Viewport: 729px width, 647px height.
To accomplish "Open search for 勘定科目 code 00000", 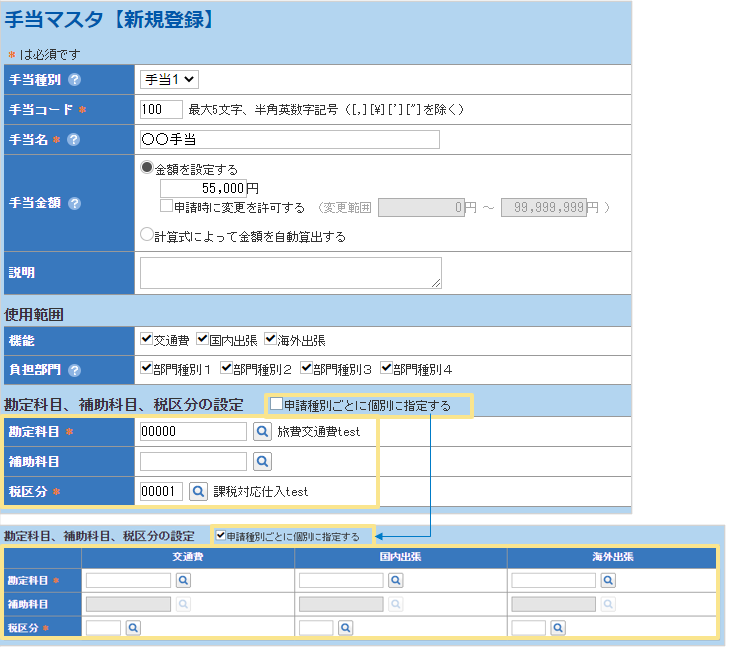I will [x=261, y=432].
